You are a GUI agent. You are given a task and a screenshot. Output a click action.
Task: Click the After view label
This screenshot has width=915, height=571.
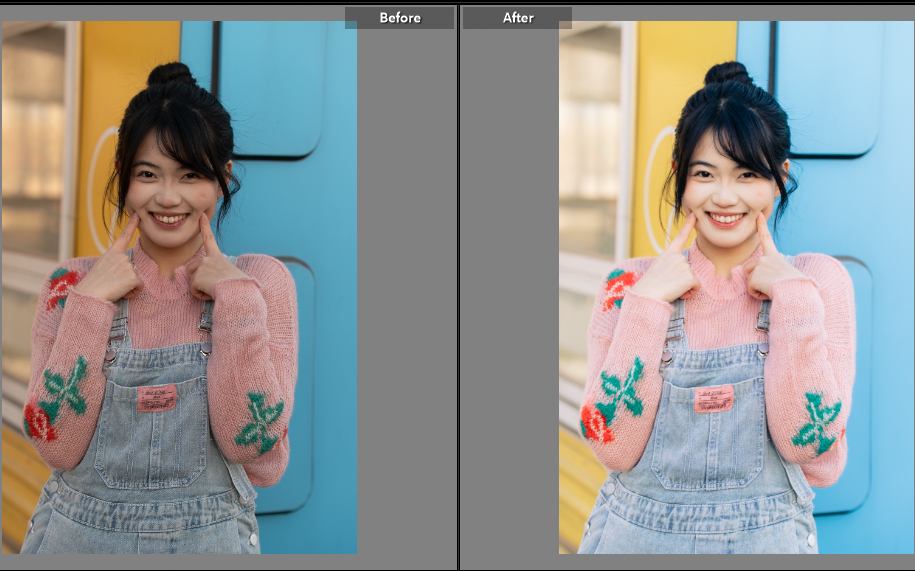(x=517, y=18)
